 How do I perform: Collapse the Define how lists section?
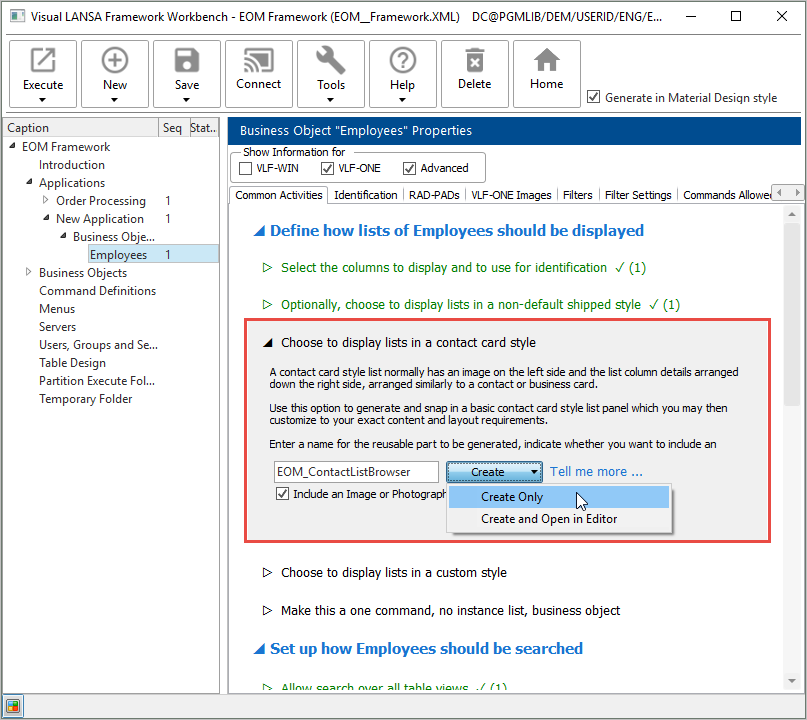[x=260, y=231]
